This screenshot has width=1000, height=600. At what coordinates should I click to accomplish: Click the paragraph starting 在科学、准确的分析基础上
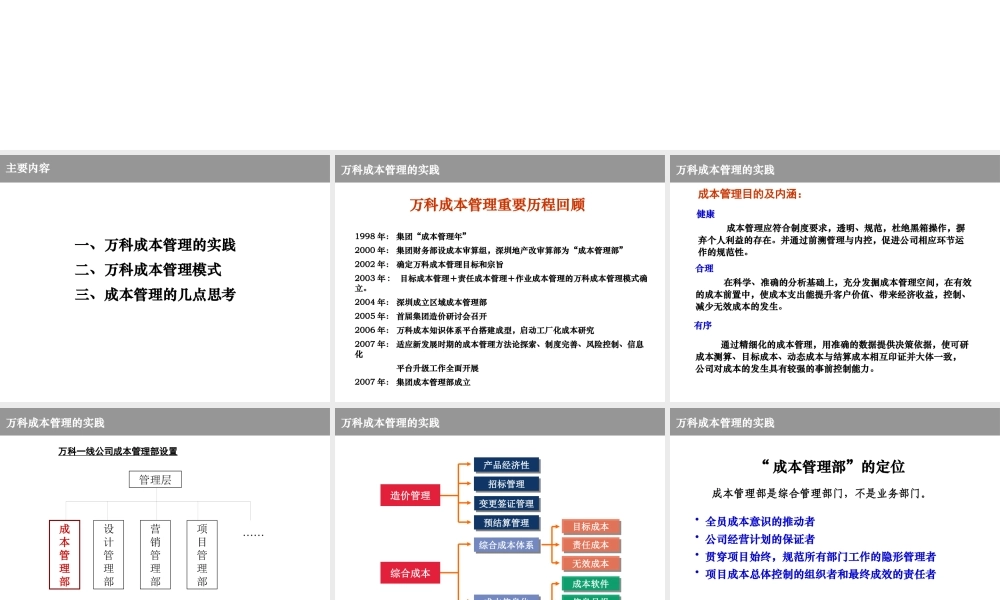834,294
